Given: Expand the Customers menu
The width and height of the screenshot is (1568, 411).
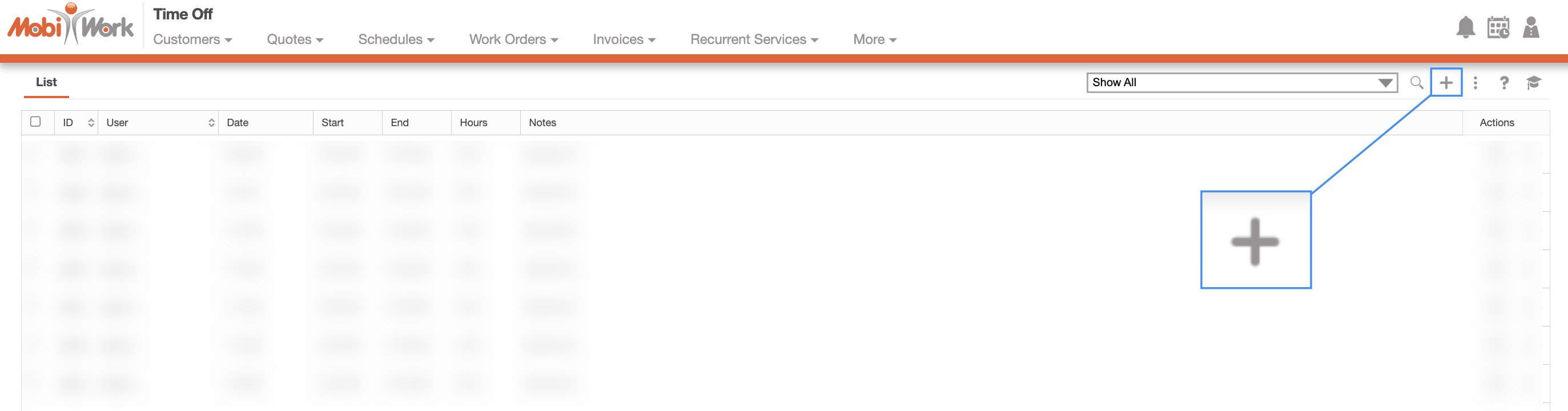Looking at the screenshot, I should click(x=192, y=39).
